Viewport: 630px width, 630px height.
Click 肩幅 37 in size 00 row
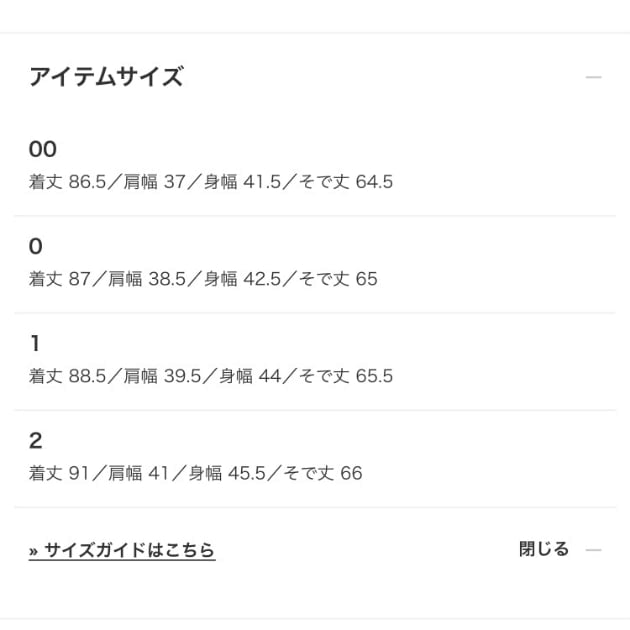coord(154,182)
